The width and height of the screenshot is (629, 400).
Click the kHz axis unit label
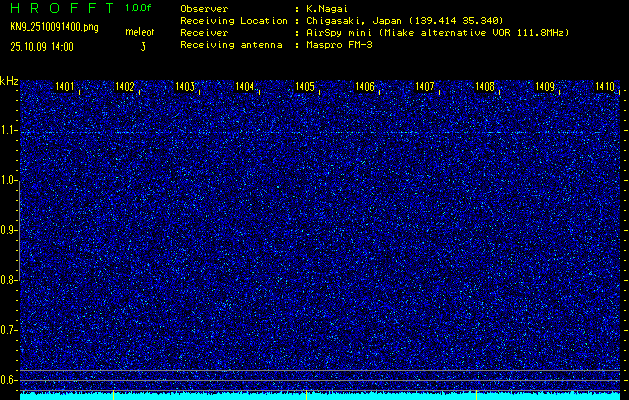(9, 81)
